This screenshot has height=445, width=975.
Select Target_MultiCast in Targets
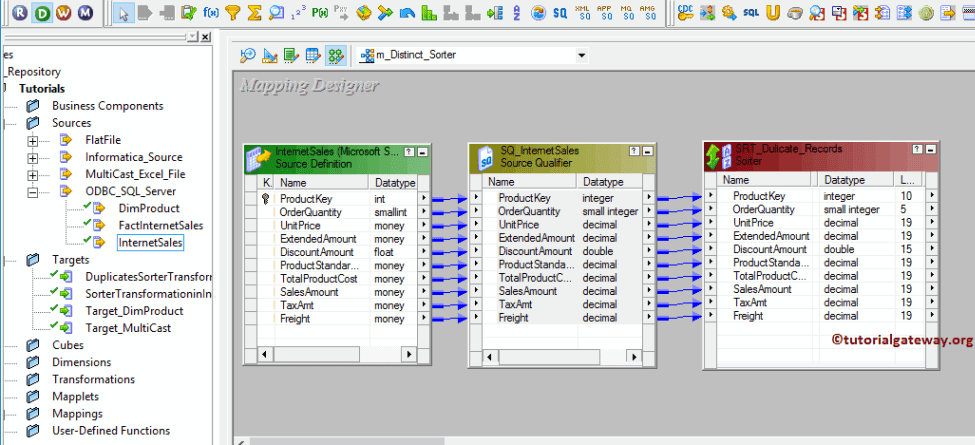pyautogui.click(x=128, y=328)
